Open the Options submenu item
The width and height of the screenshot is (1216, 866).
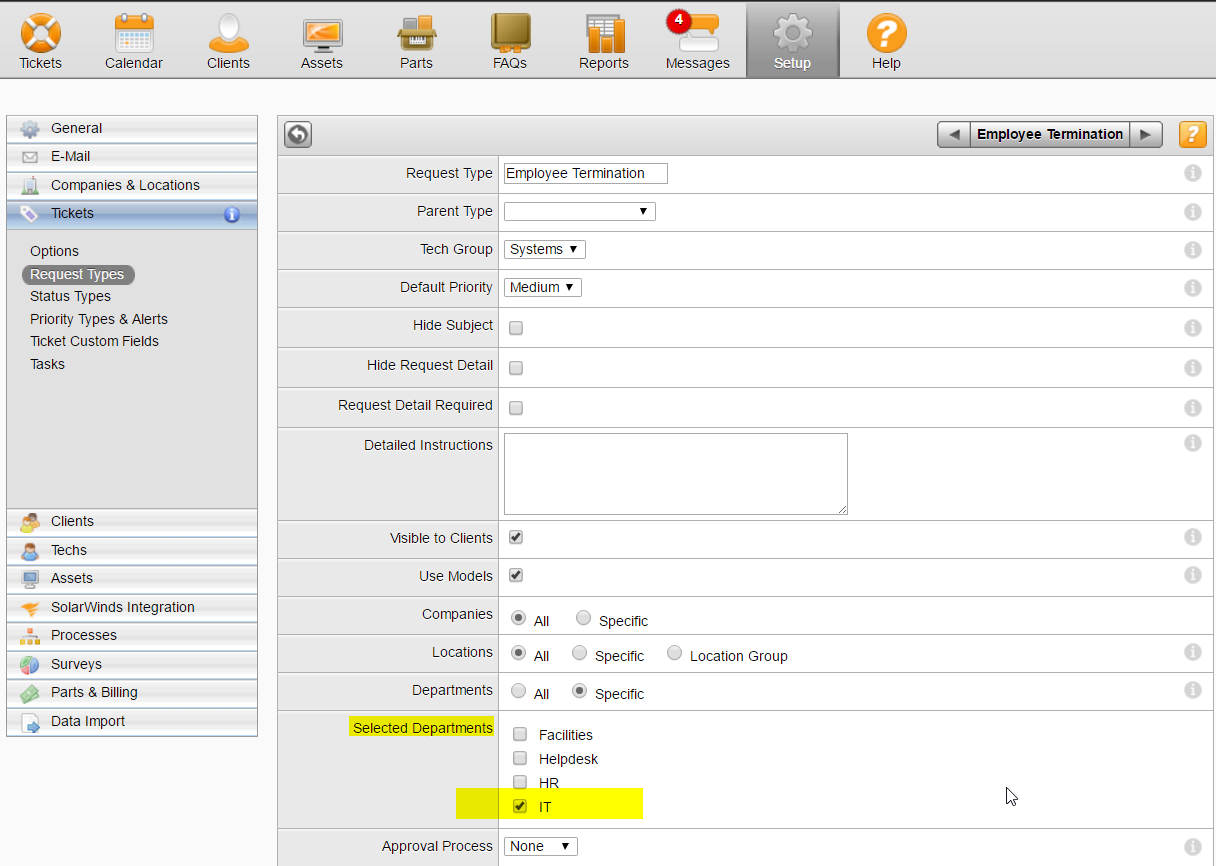54,251
